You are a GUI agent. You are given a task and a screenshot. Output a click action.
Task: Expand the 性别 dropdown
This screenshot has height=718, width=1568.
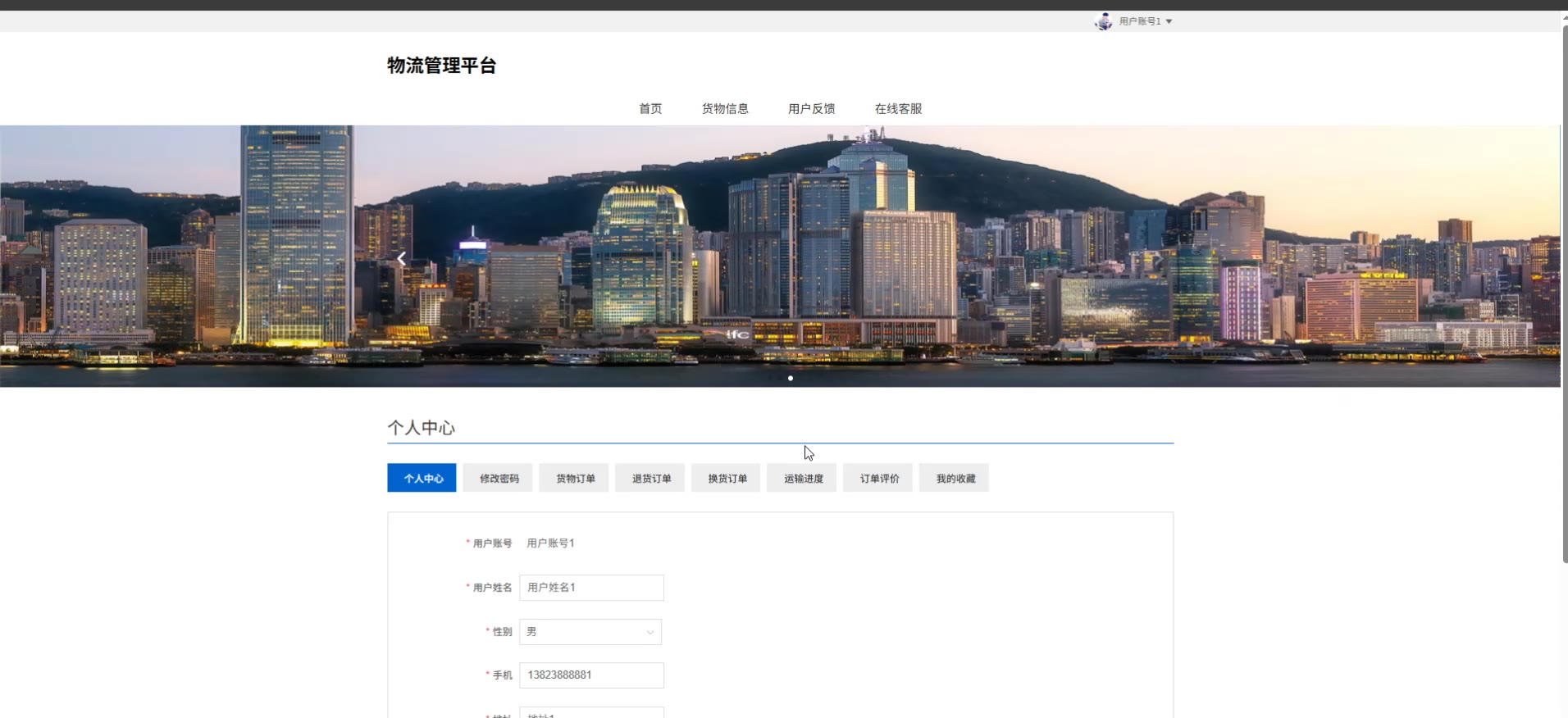590,632
